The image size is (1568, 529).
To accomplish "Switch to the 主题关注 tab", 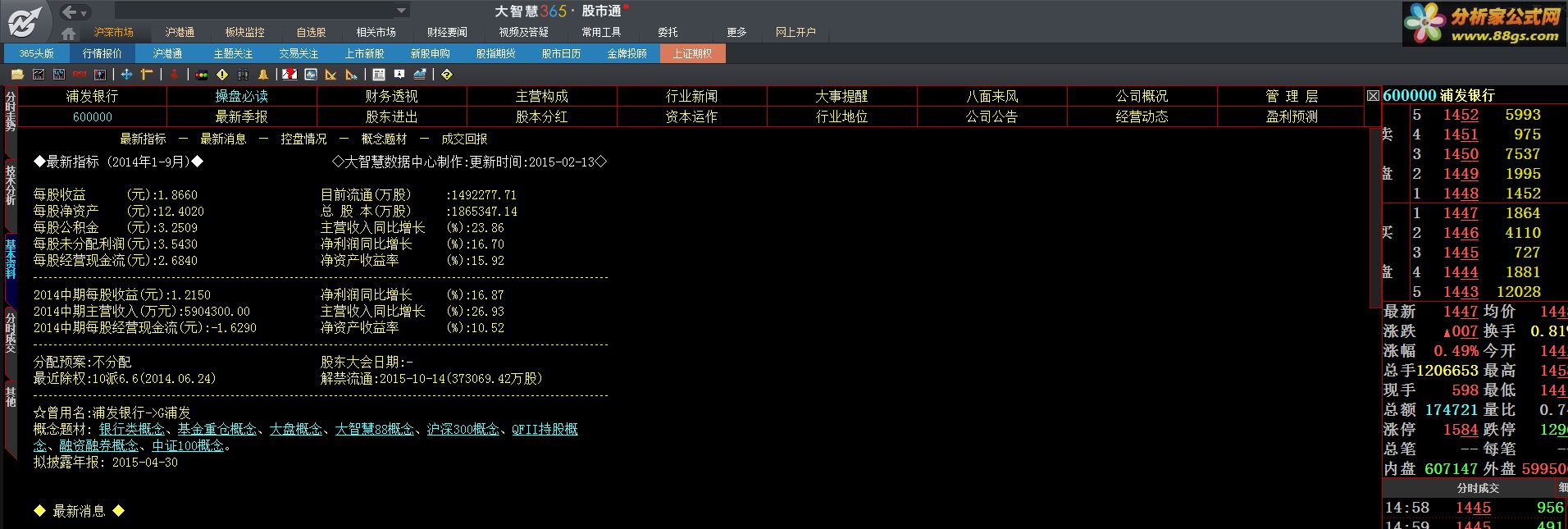I will tap(234, 53).
